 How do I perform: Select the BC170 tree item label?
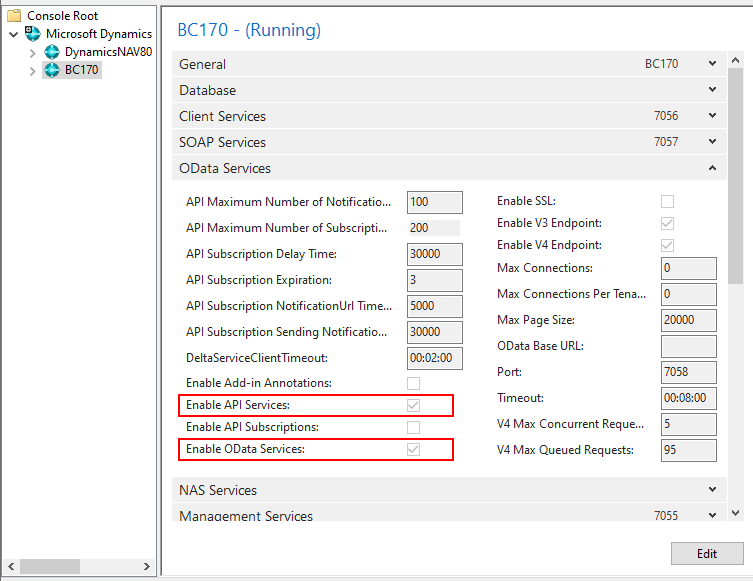click(82, 70)
